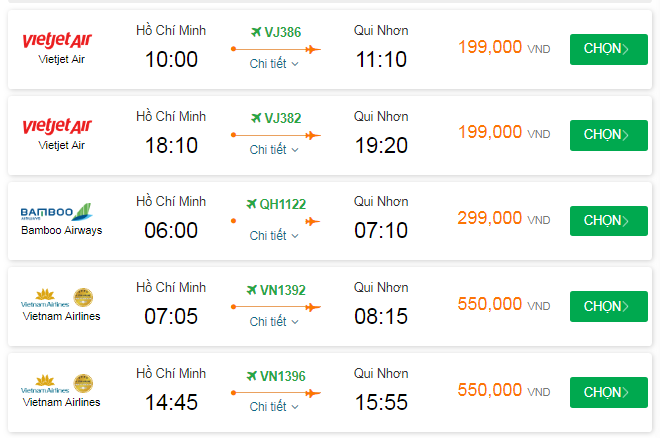The image size is (660, 438).
Task: Choose the 14:45 Vietnam Airlines flight
Action: [608, 392]
